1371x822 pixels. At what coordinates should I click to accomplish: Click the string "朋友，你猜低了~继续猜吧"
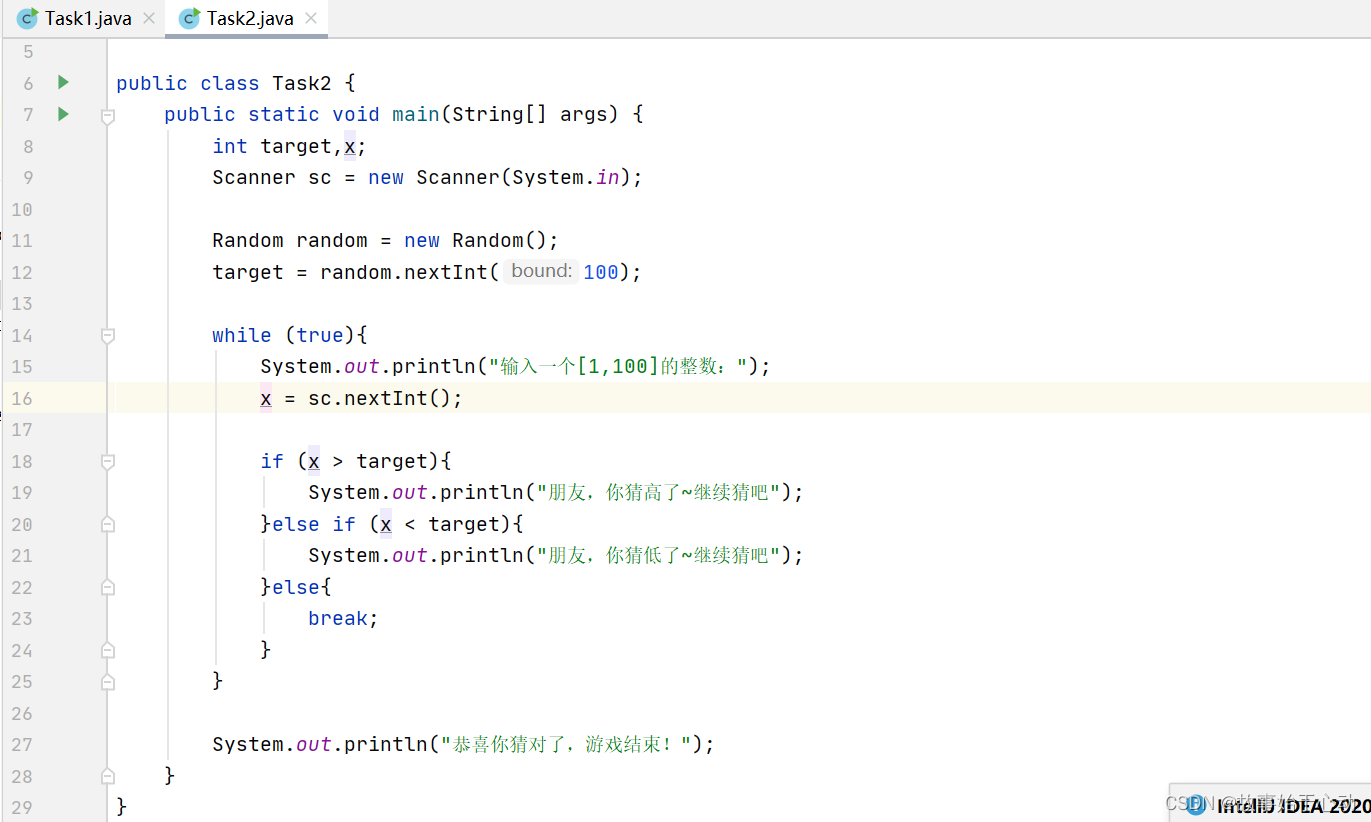coord(659,555)
